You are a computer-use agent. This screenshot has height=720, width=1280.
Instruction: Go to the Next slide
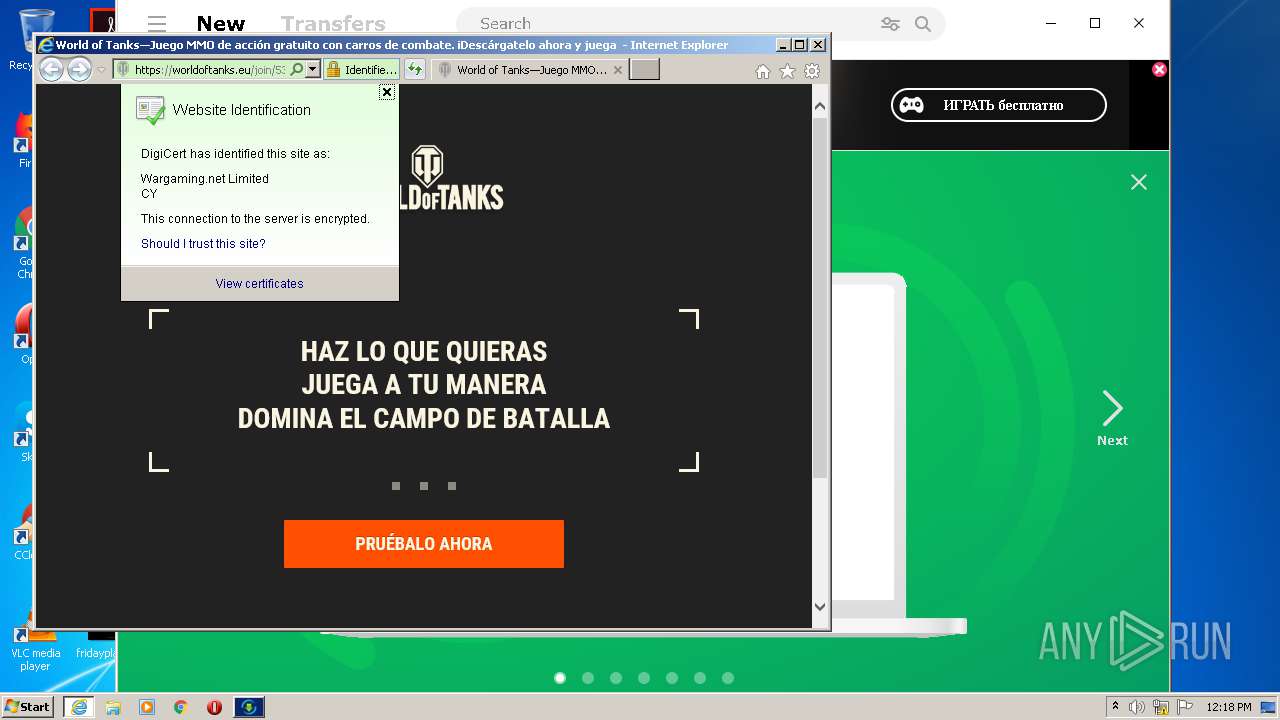click(x=1112, y=418)
